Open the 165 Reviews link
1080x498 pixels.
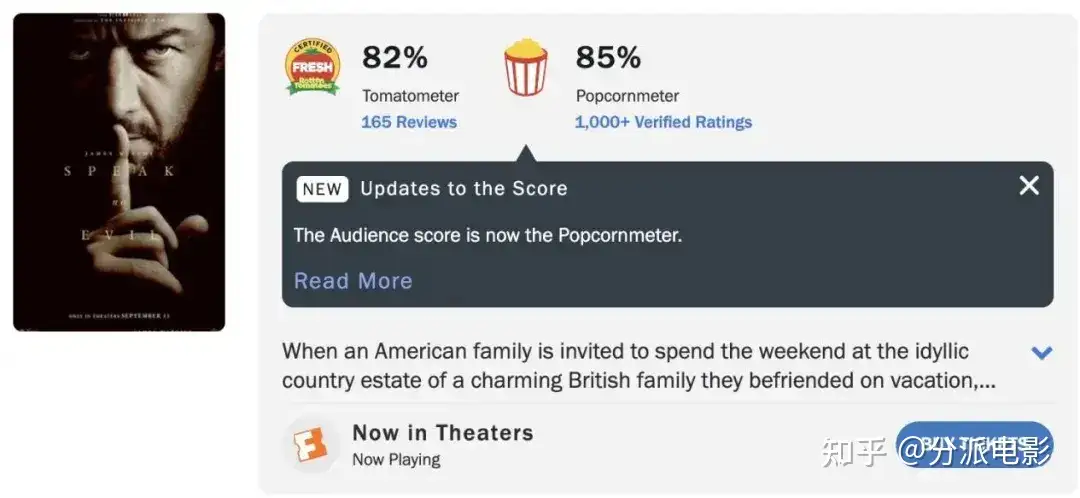pos(409,123)
